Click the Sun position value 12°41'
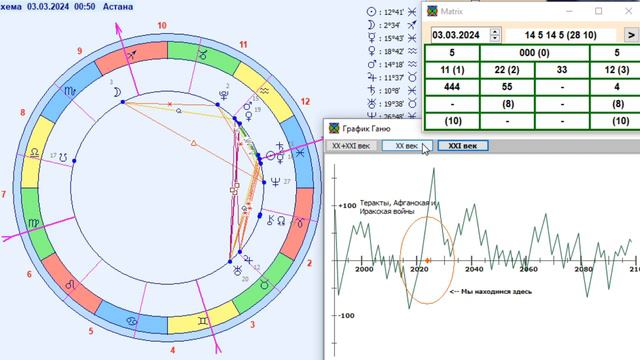This screenshot has height=360, width=640. click(x=393, y=13)
